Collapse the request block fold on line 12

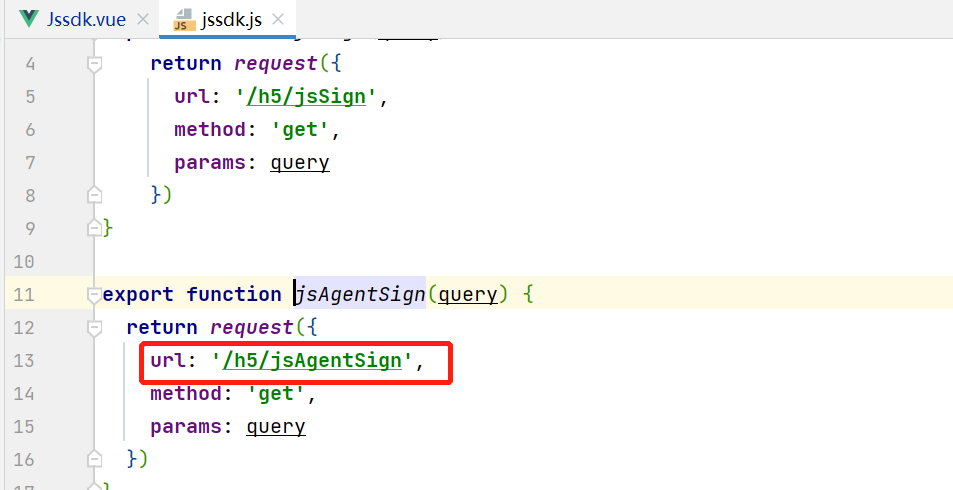click(x=94, y=327)
